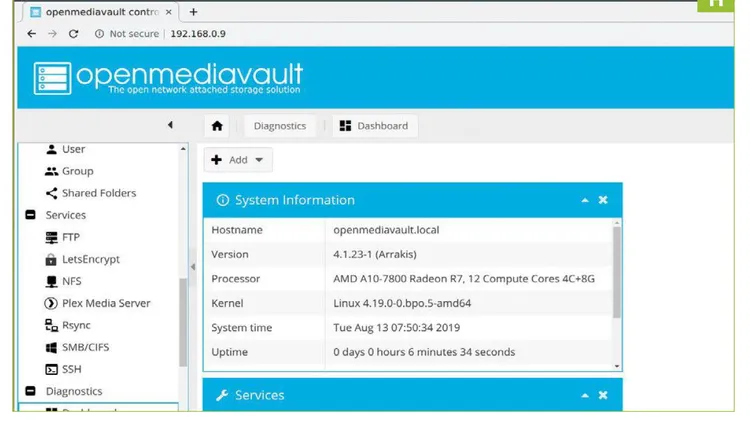Open SSH terminal icon
The image size is (750, 421).
(51, 369)
